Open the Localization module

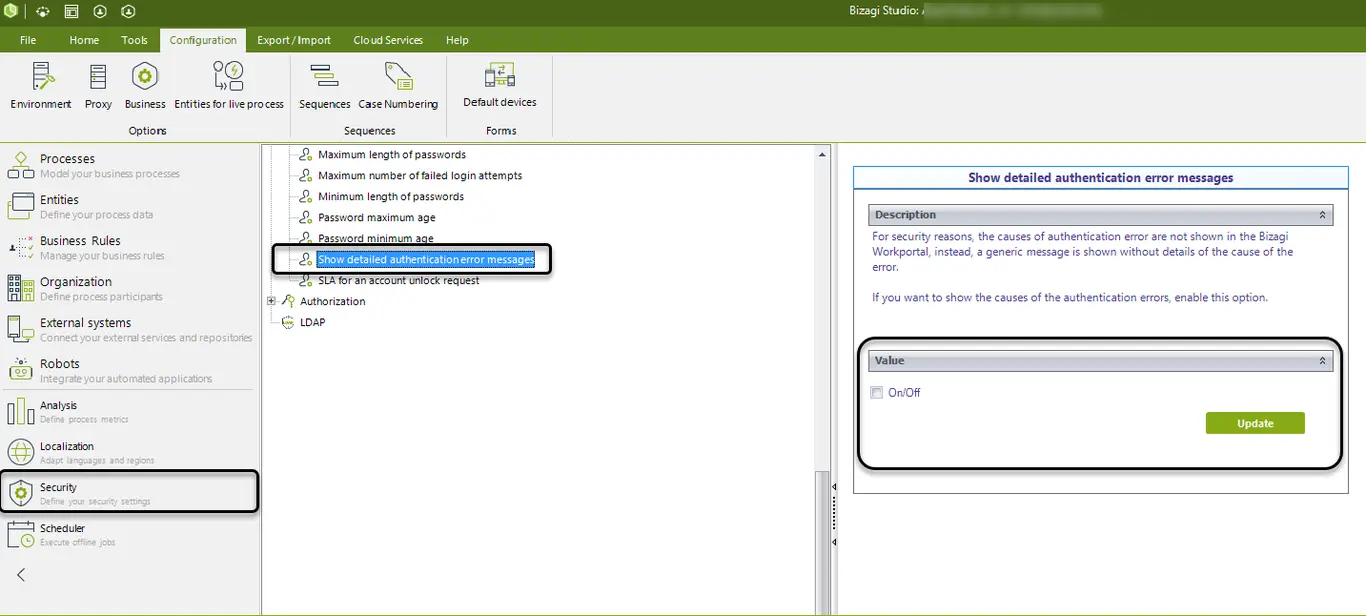130,452
